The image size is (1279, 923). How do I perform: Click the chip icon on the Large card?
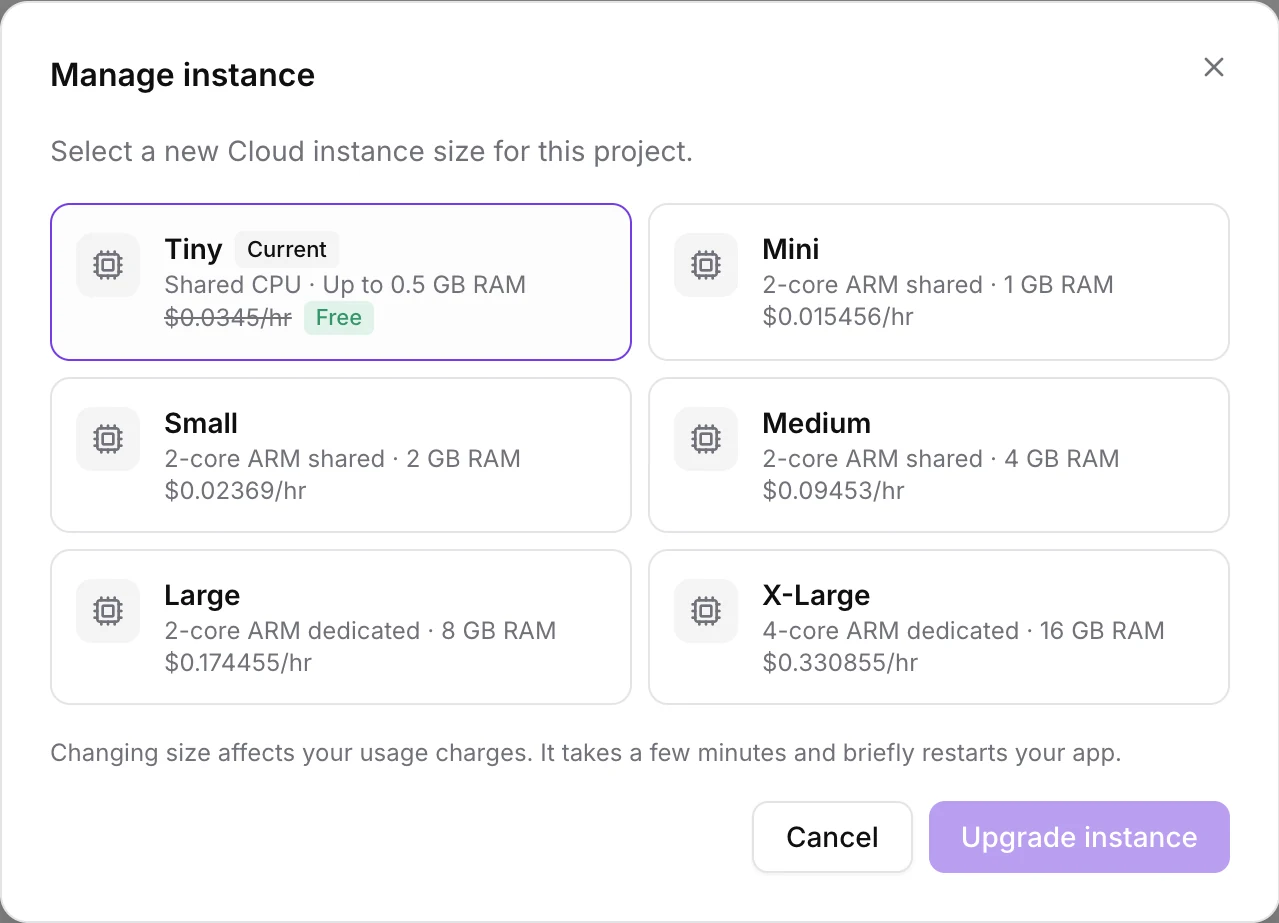point(108,610)
